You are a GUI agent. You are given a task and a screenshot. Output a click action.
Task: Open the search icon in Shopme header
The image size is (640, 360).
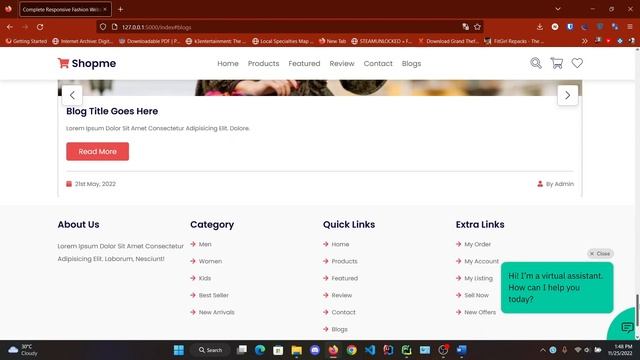(x=536, y=63)
